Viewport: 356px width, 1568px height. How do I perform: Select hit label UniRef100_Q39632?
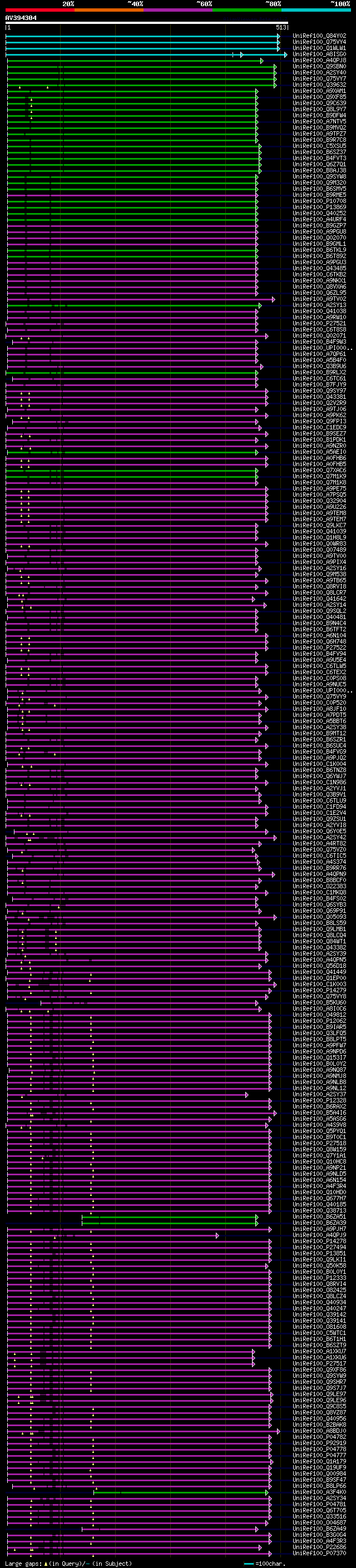pos(319,85)
